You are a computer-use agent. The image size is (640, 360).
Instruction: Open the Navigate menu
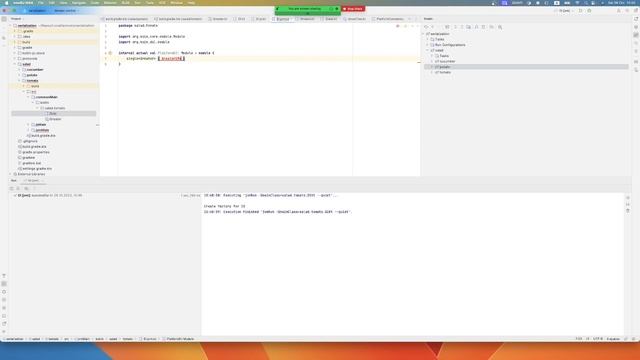pyautogui.click(x=79, y=3)
